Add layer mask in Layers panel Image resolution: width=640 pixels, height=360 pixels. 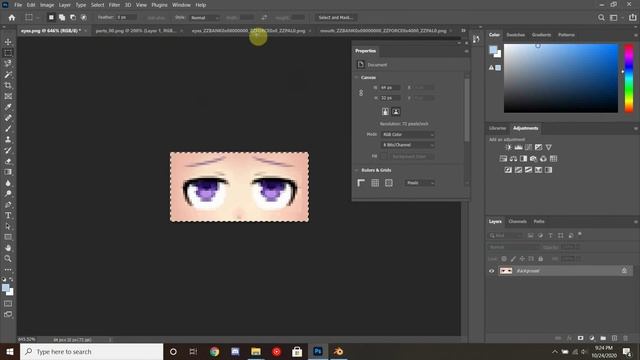point(581,338)
